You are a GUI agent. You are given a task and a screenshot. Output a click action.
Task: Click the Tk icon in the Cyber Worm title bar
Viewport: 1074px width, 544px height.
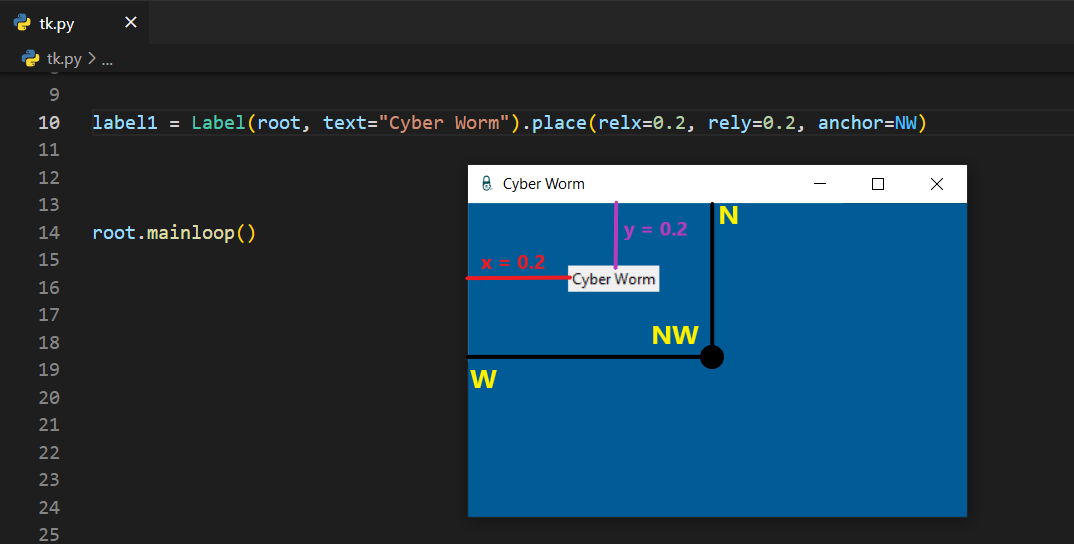click(x=487, y=184)
